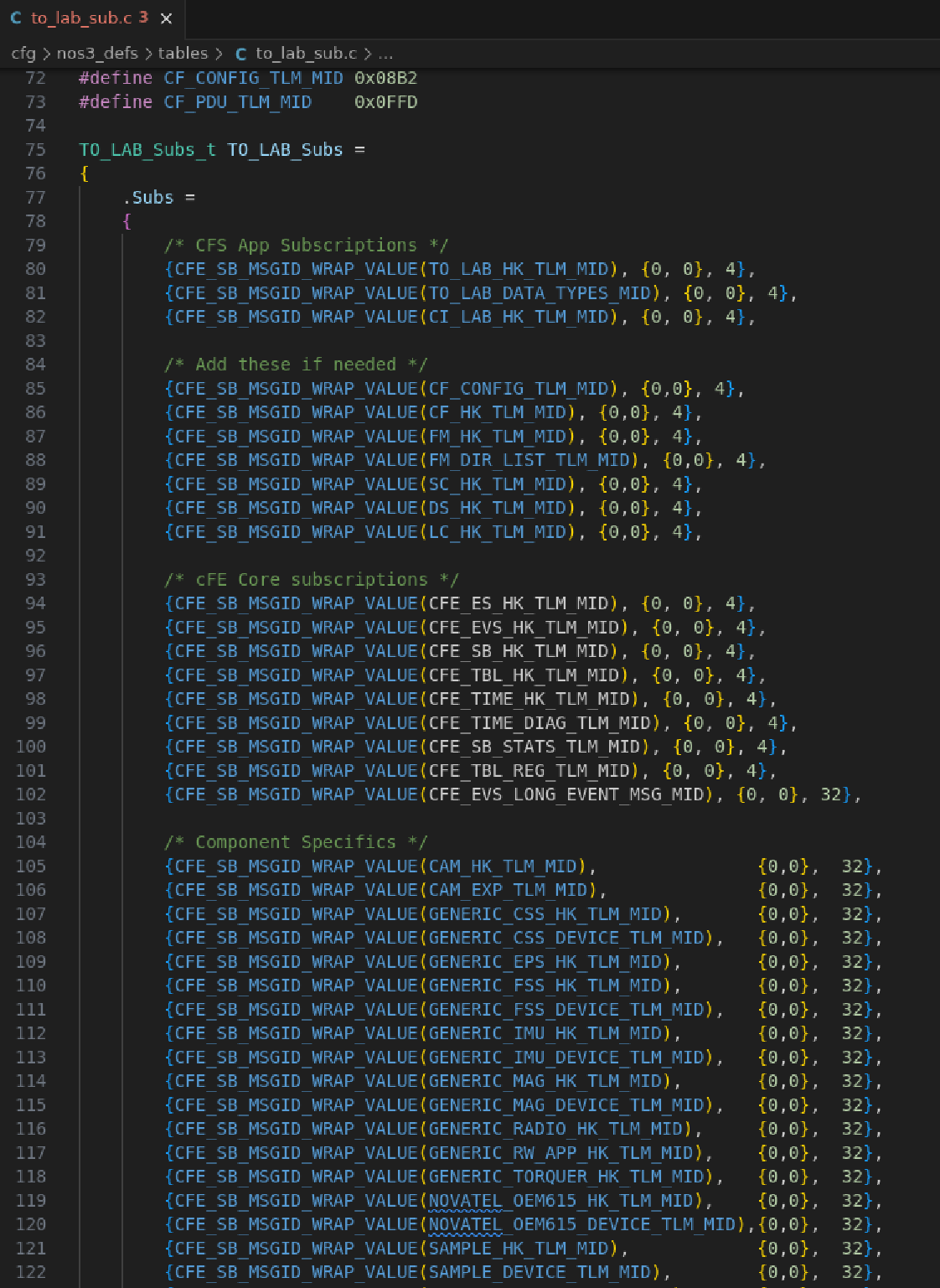Screen dimensions: 940x1288
Task: Click line number 78
Action: click(35, 221)
